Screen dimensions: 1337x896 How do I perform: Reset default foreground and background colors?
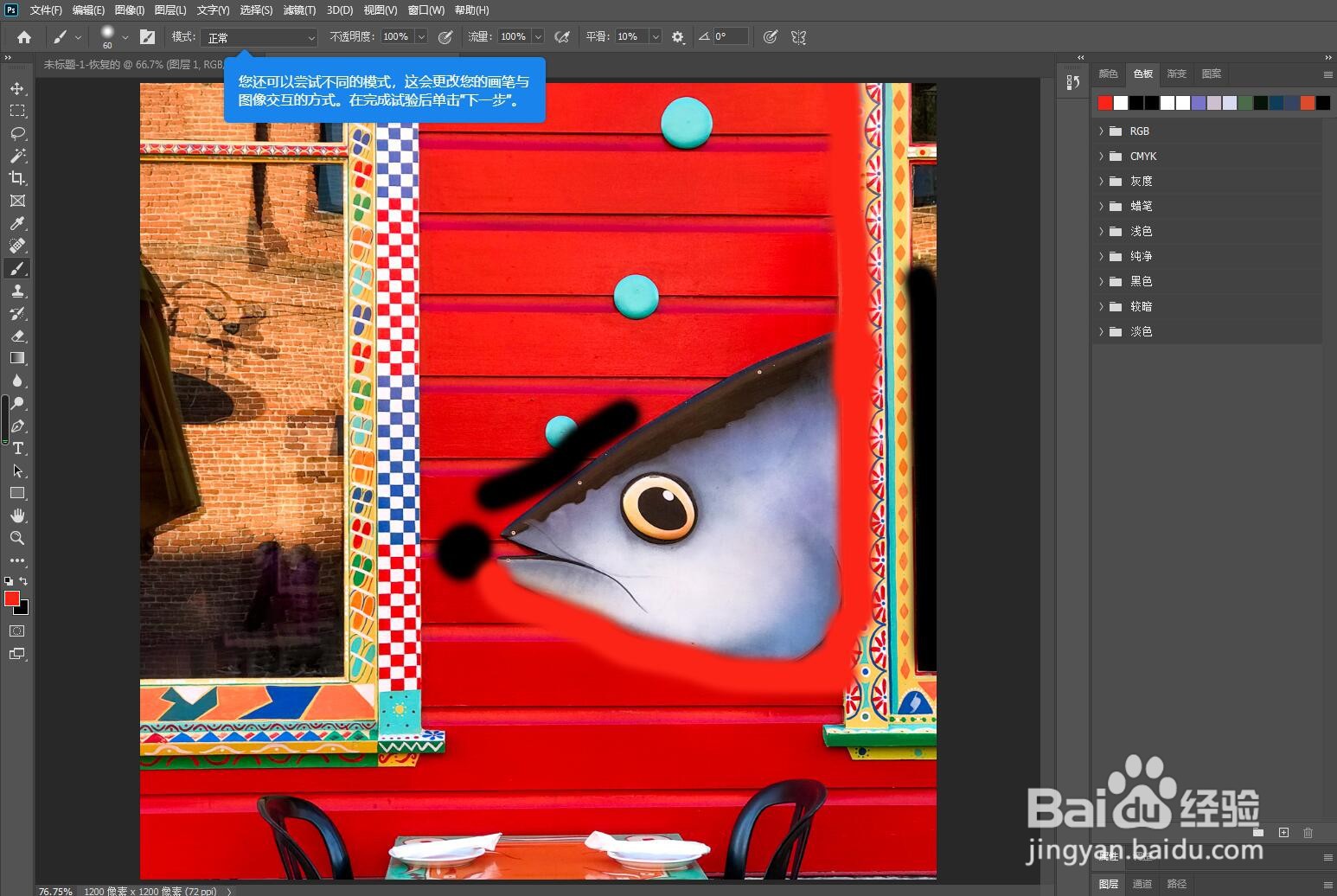tap(9, 581)
